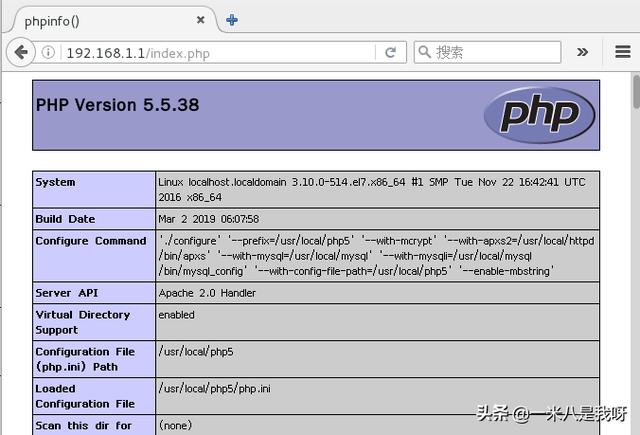Click the 'System' row label
The width and height of the screenshot is (640, 435).
[55, 182]
